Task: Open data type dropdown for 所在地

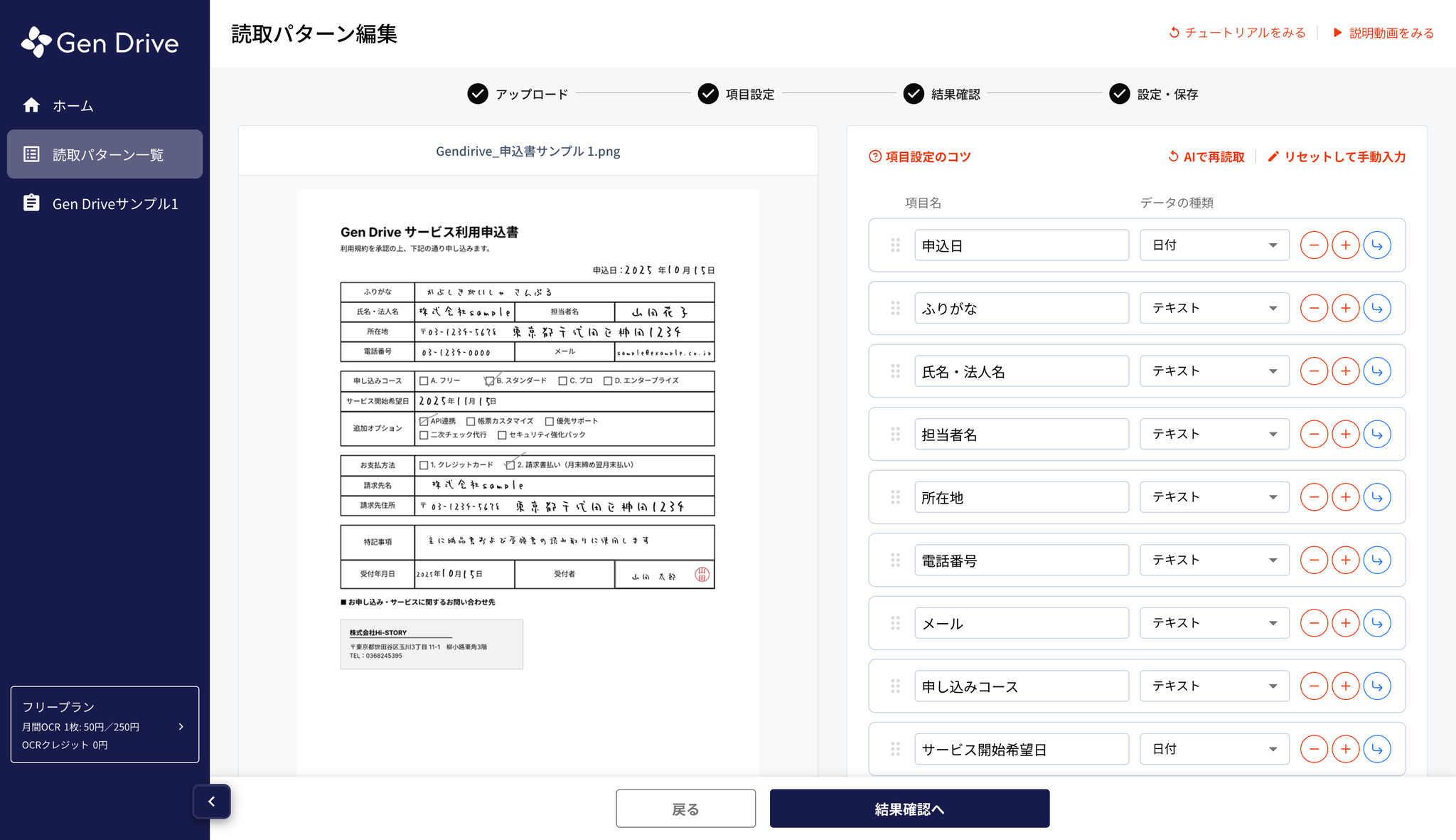Action: (1214, 497)
